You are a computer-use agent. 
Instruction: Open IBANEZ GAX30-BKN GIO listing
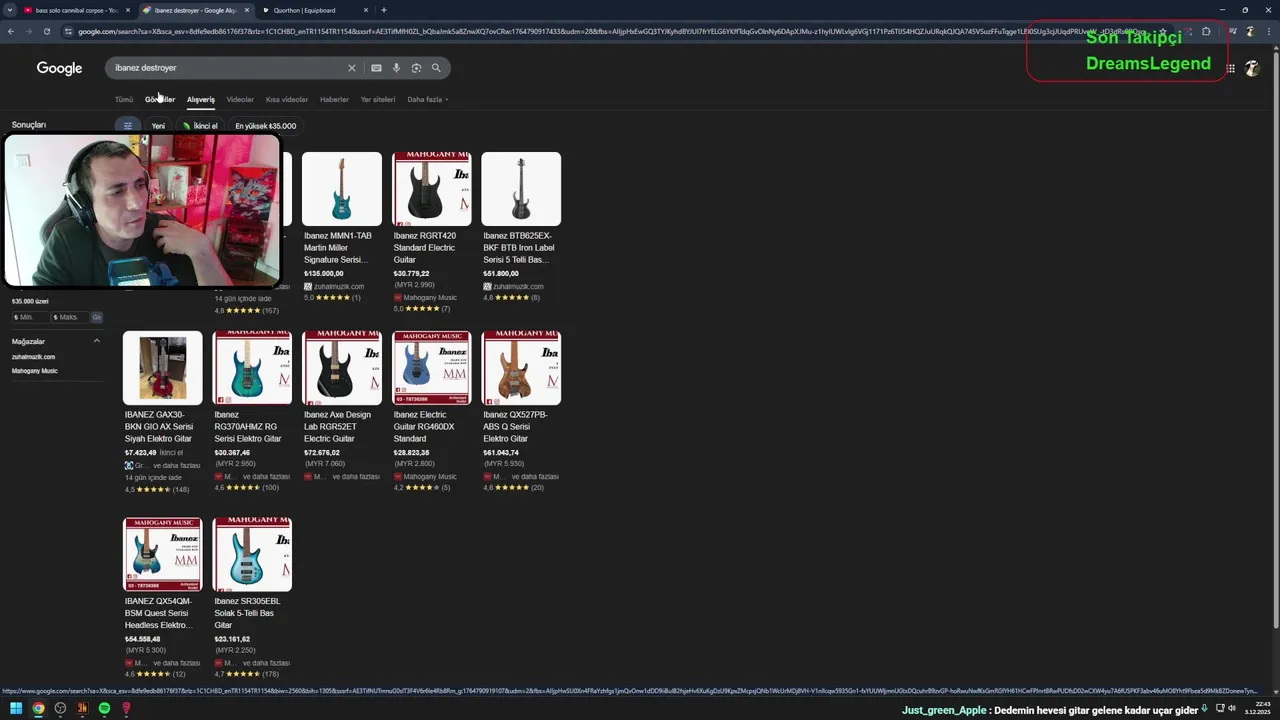point(162,412)
